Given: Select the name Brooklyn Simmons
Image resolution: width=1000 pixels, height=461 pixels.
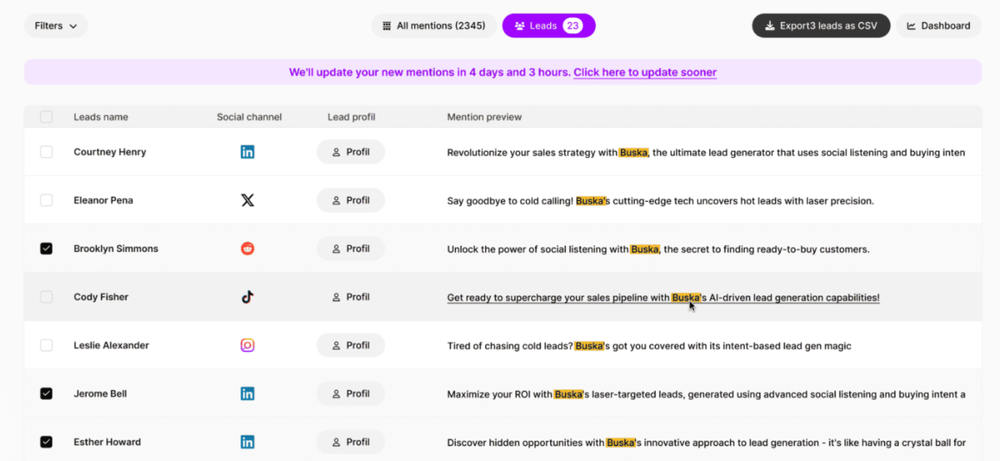Looking at the screenshot, I should coord(115,249).
